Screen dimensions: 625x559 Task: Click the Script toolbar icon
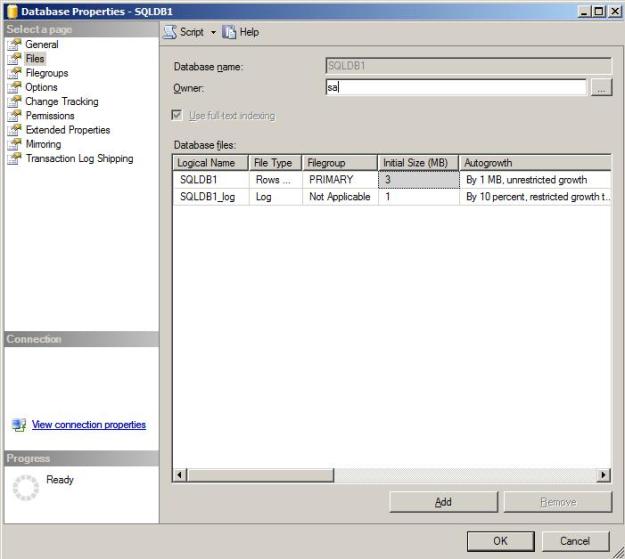pyautogui.click(x=170, y=32)
